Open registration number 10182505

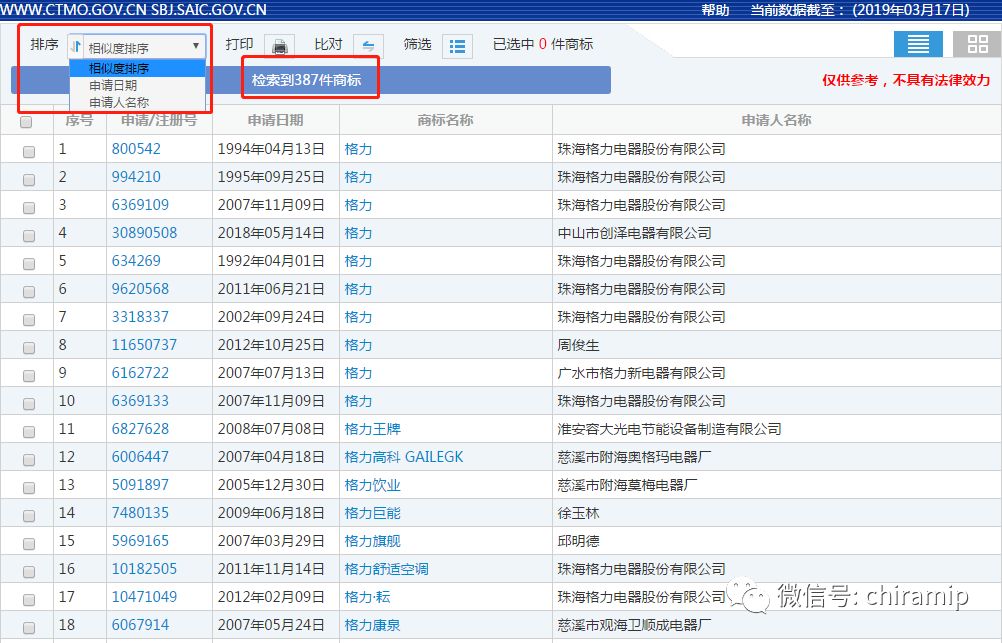tap(144, 569)
